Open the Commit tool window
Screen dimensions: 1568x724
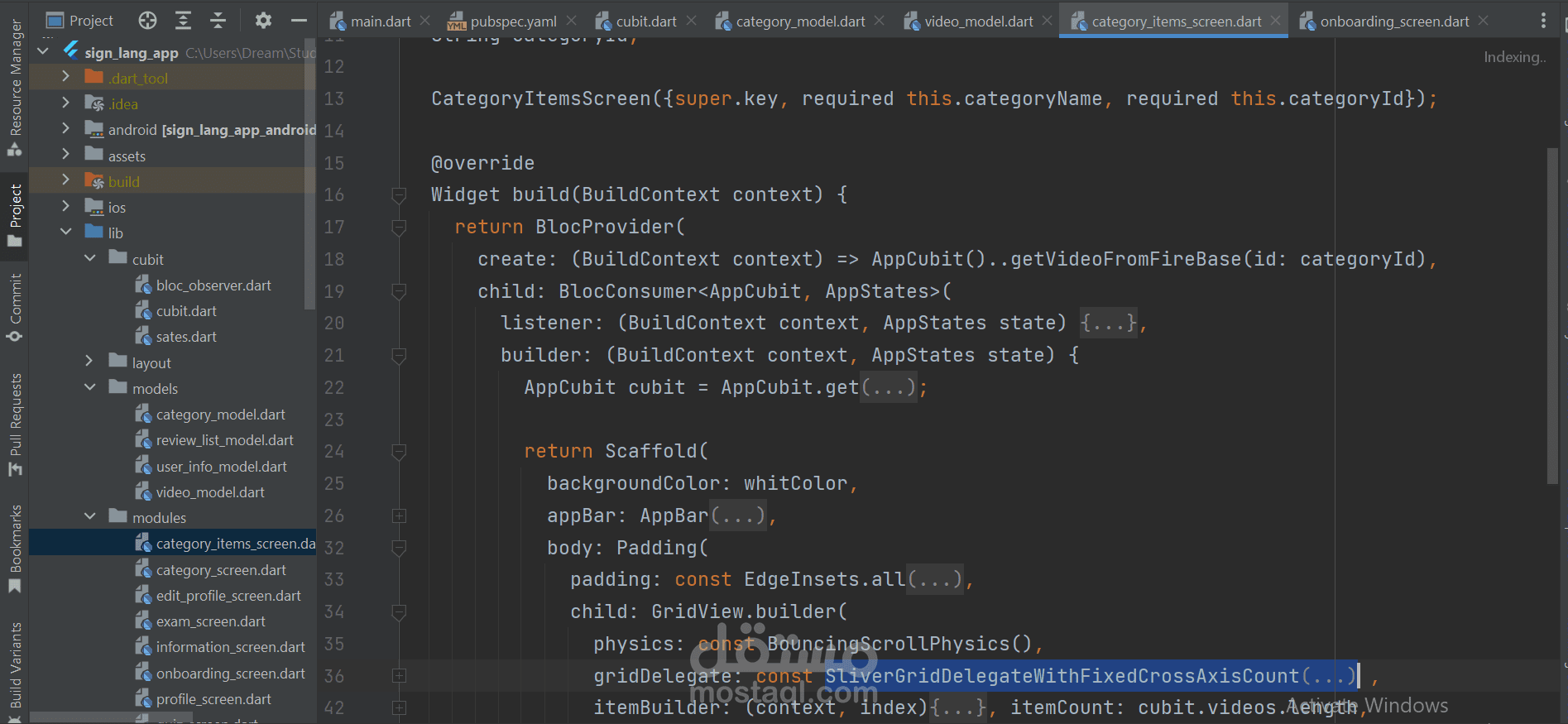(x=15, y=307)
